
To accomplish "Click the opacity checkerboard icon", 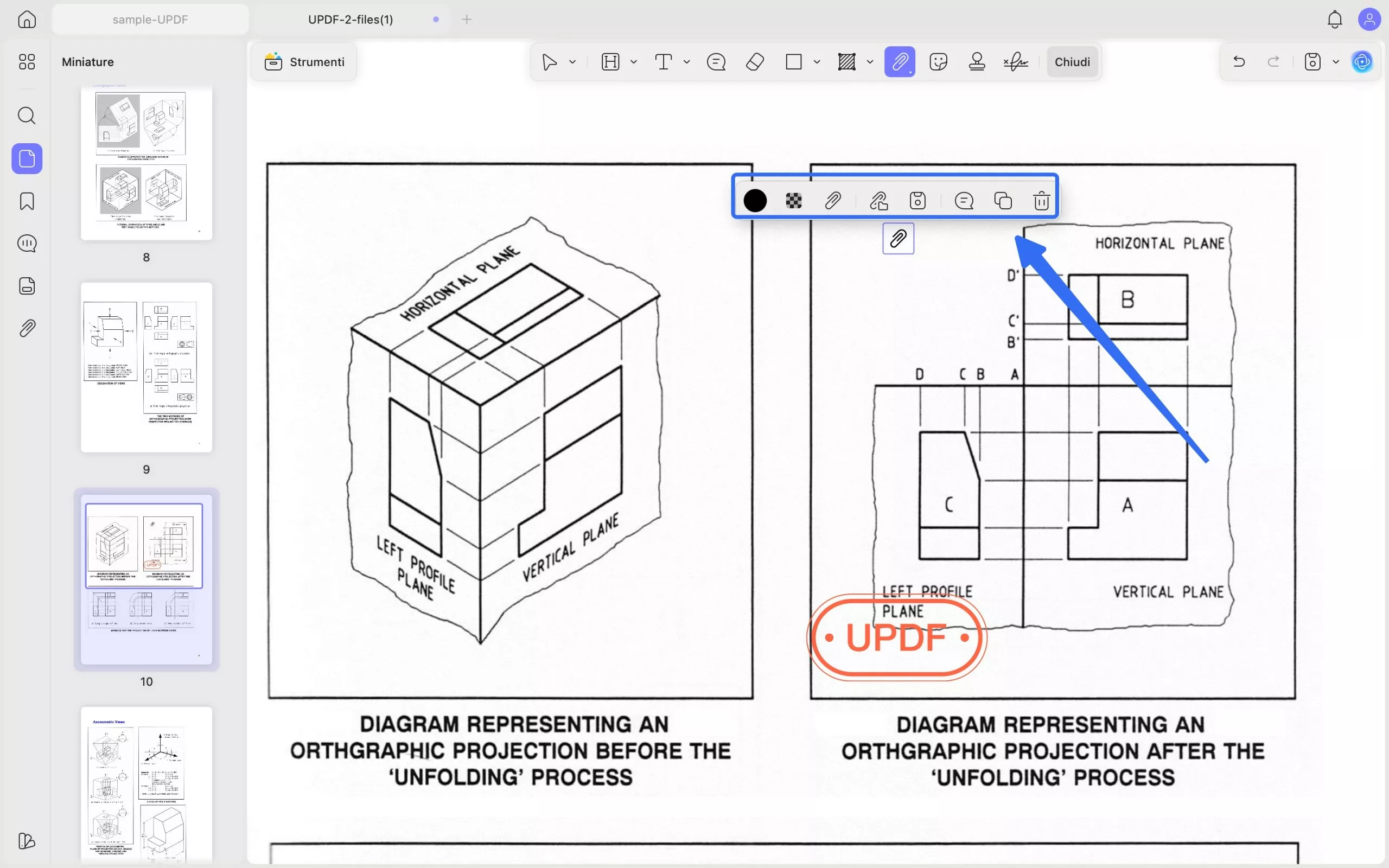I will pos(794,201).
